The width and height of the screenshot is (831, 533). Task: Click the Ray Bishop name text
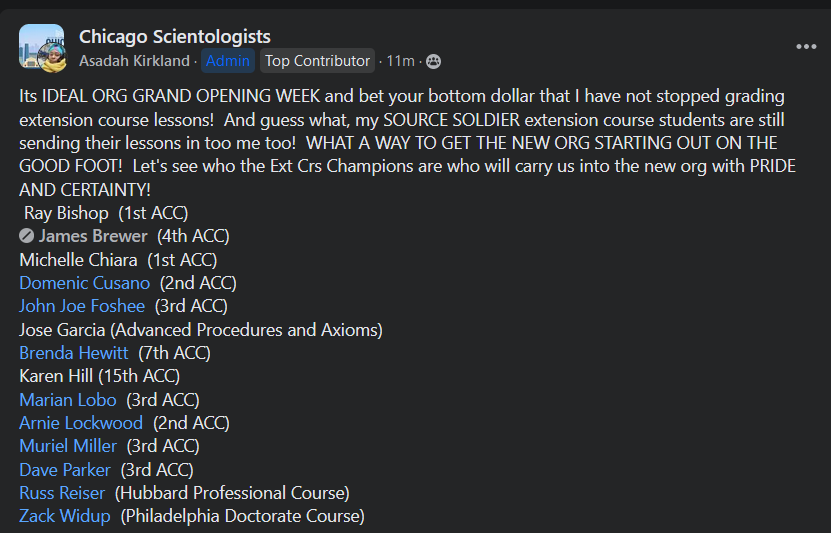pyautogui.click(x=66, y=213)
